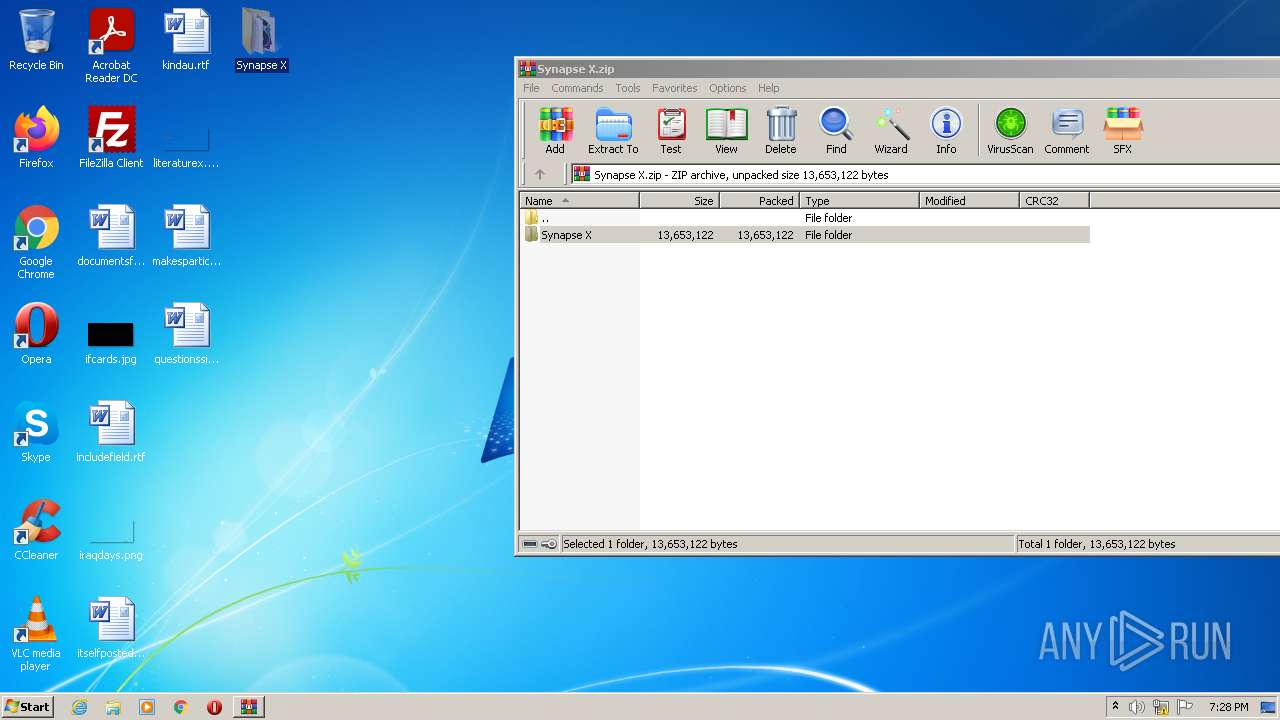Select the Firefox desktop shortcut
This screenshot has height=720, width=1280.
36,138
